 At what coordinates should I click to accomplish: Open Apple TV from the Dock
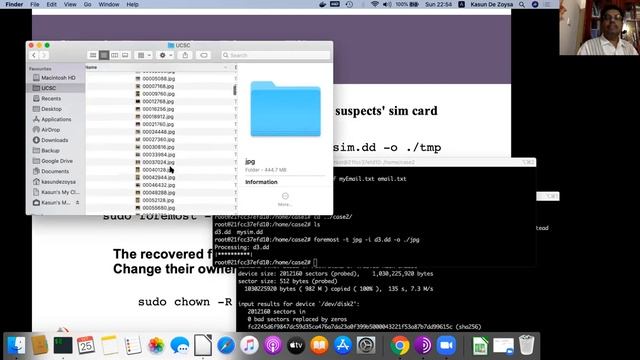pyautogui.click(x=296, y=345)
